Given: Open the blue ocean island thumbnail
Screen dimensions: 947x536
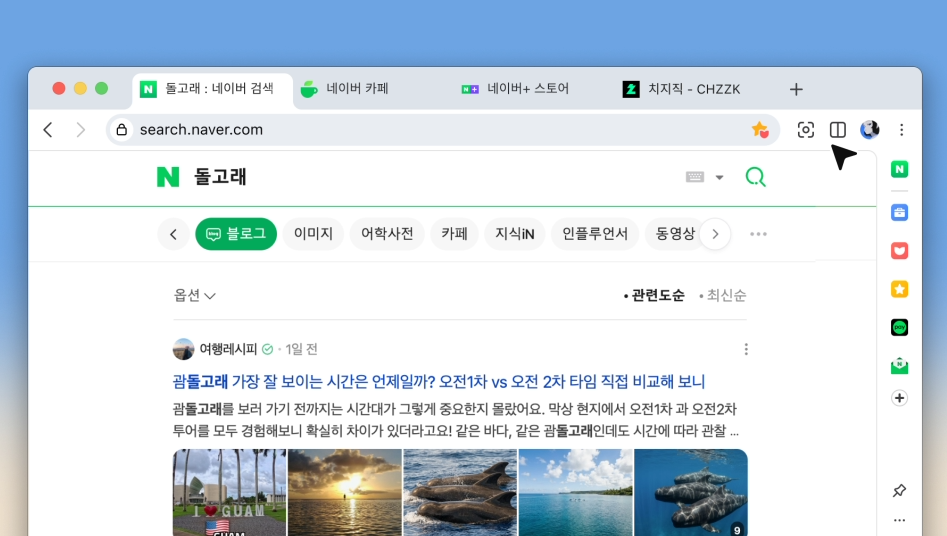Looking at the screenshot, I should tap(576, 492).
